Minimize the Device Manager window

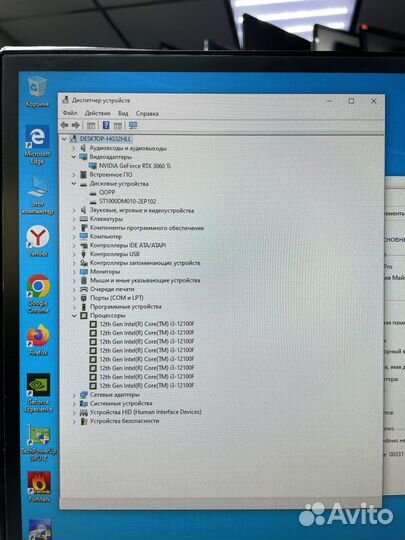point(329,101)
